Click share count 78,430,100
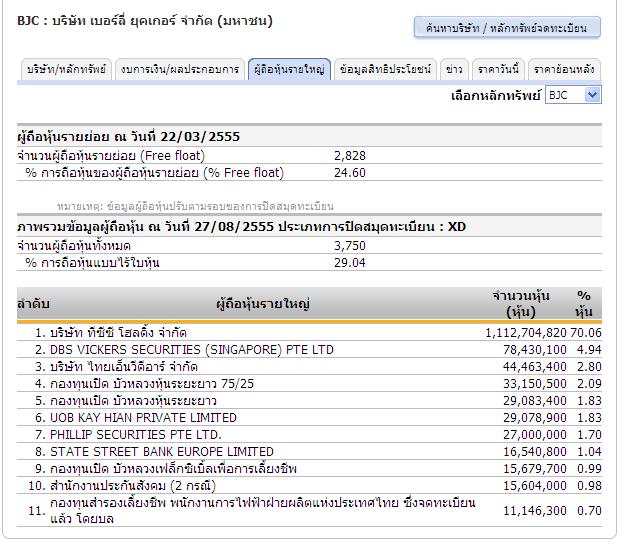Image resolution: width=640 pixels, height=543 pixels. tap(535, 350)
